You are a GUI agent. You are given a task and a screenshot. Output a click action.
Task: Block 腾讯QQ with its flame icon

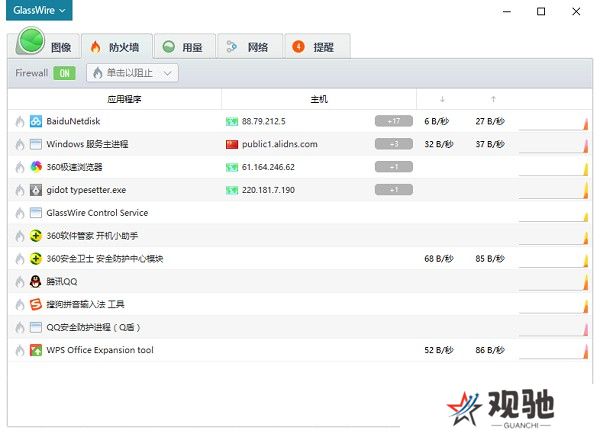coord(20,282)
